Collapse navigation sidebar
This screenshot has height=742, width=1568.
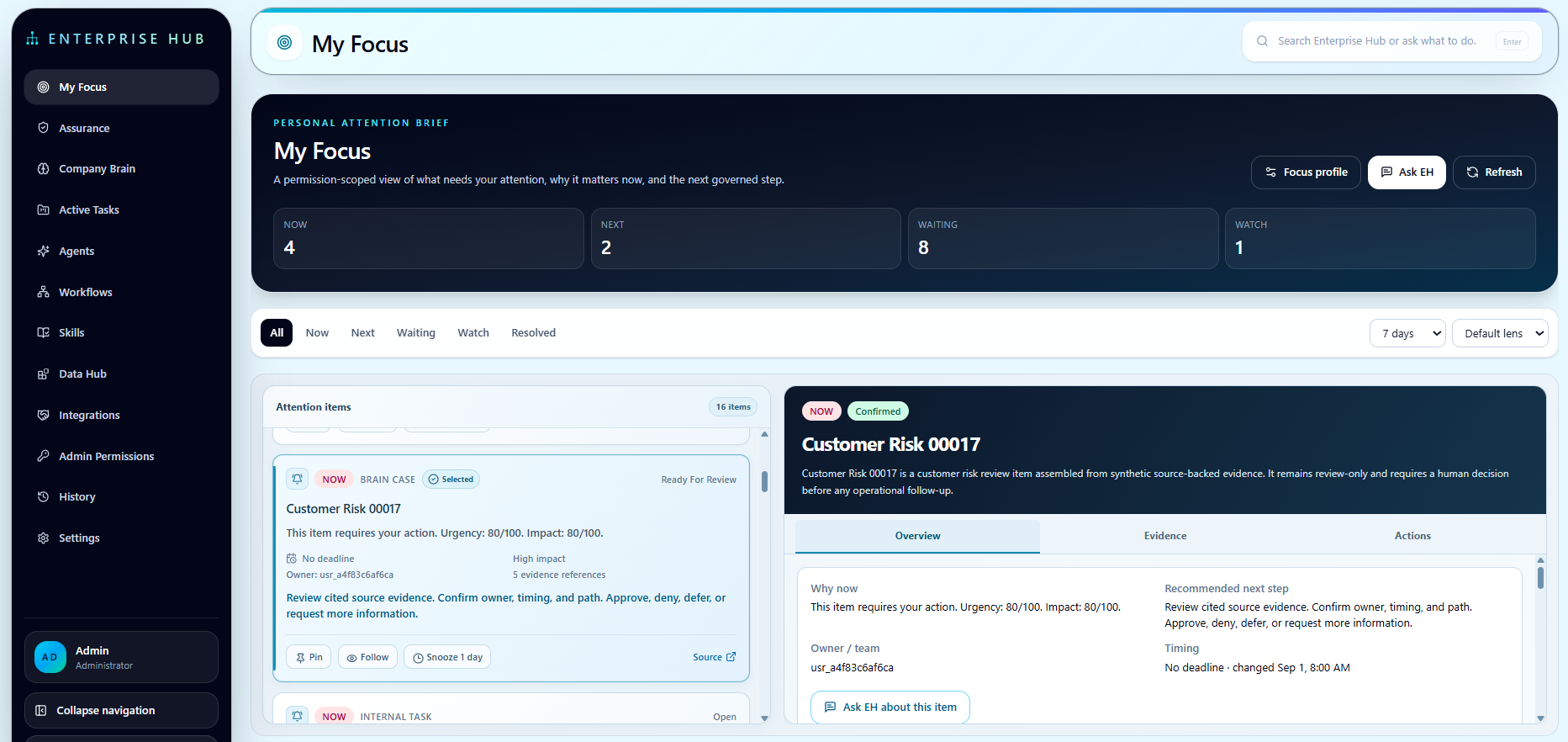click(x=121, y=710)
